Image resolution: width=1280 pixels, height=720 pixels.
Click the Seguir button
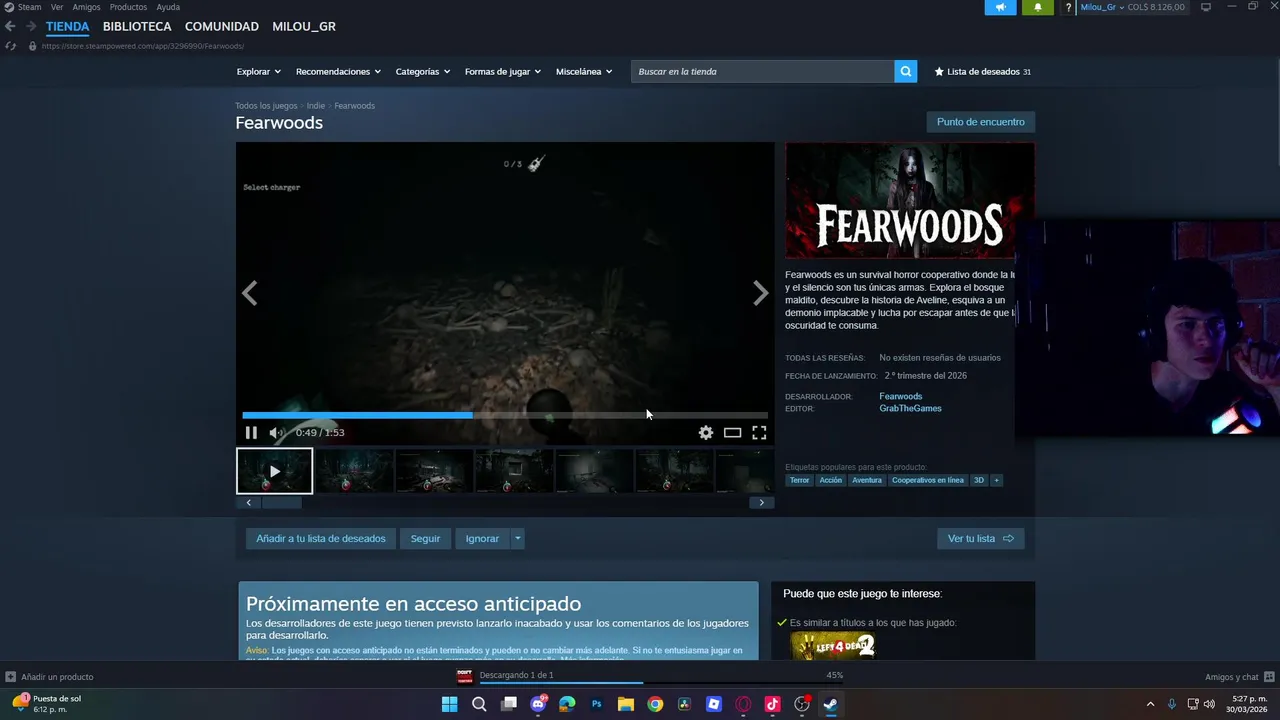pos(425,538)
